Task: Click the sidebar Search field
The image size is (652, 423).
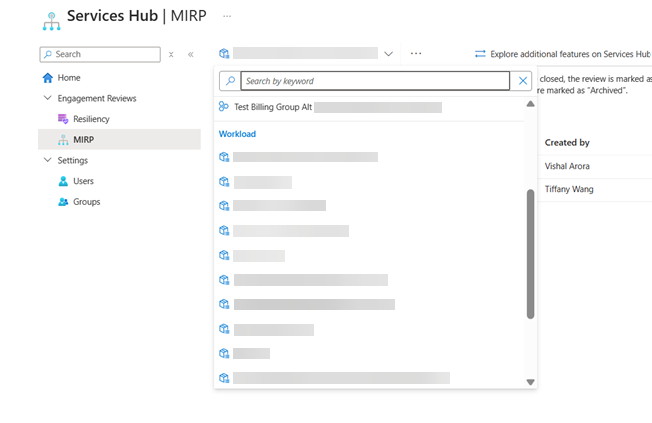Action: pos(100,54)
